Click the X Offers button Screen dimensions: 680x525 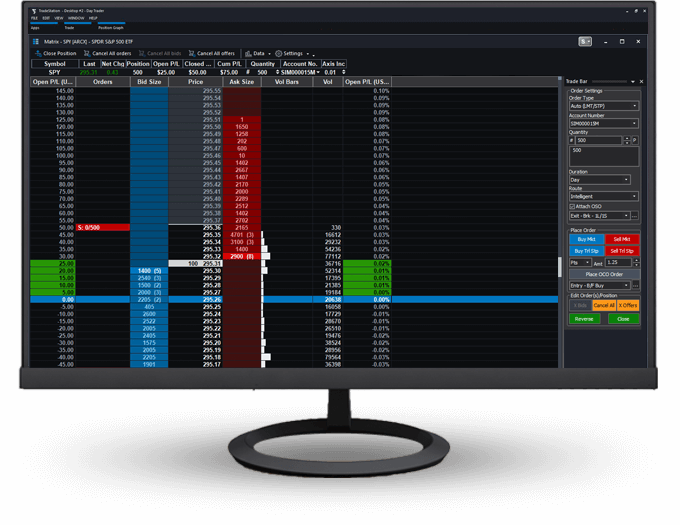(628, 305)
